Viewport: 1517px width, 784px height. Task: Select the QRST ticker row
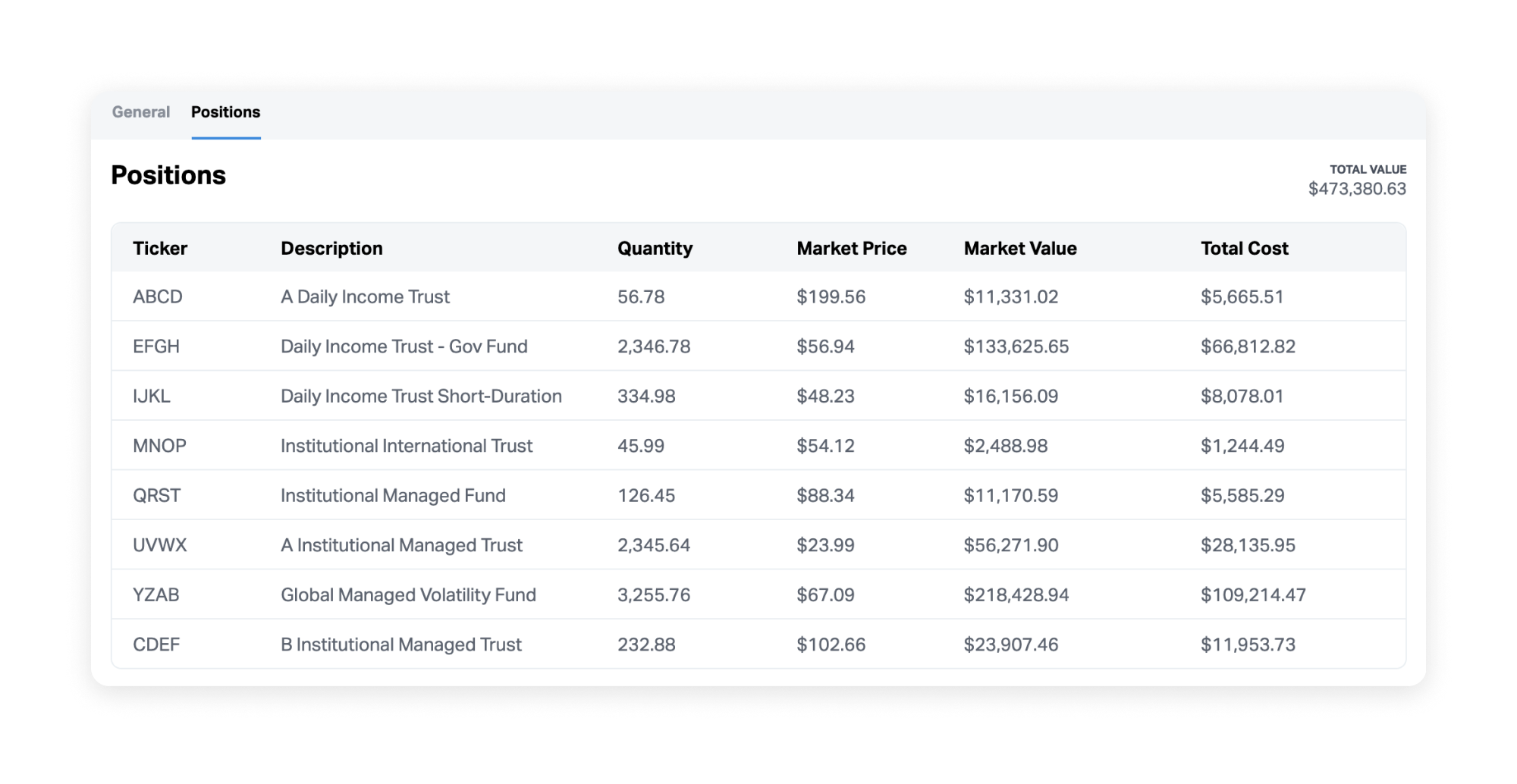coord(758,495)
